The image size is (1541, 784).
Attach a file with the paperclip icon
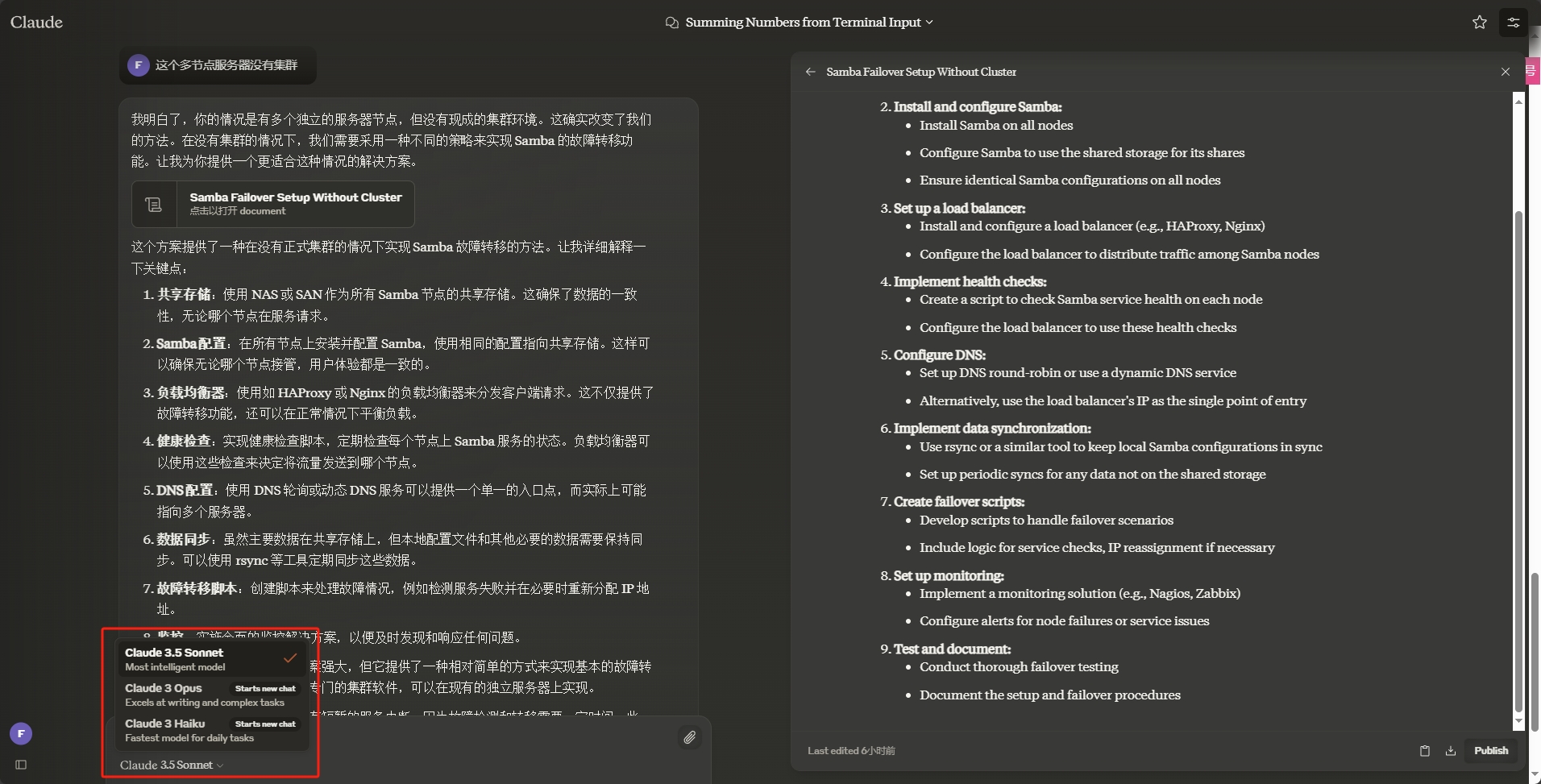690,737
